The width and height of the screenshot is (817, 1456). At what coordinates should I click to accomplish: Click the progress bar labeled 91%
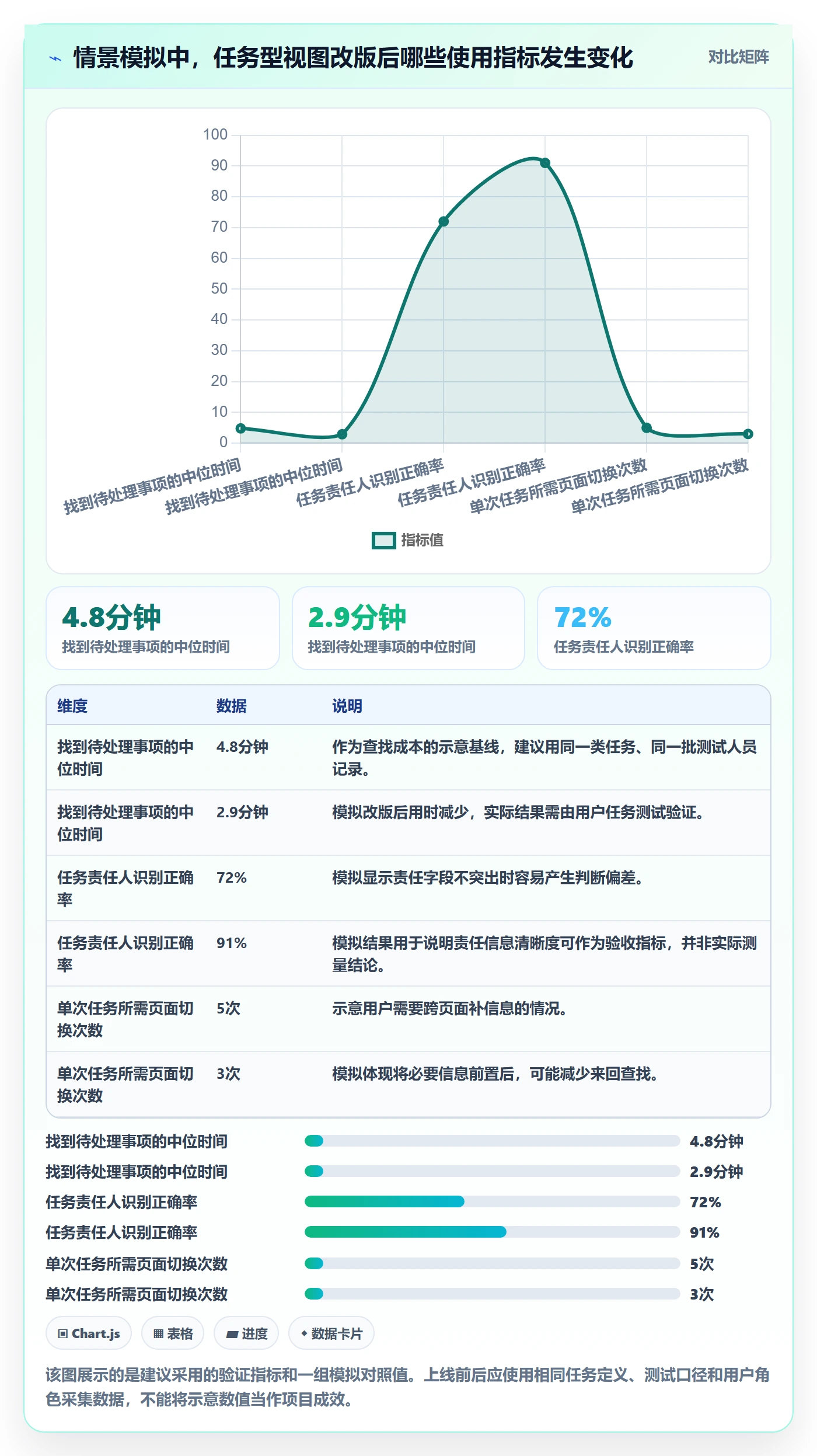click(493, 1232)
